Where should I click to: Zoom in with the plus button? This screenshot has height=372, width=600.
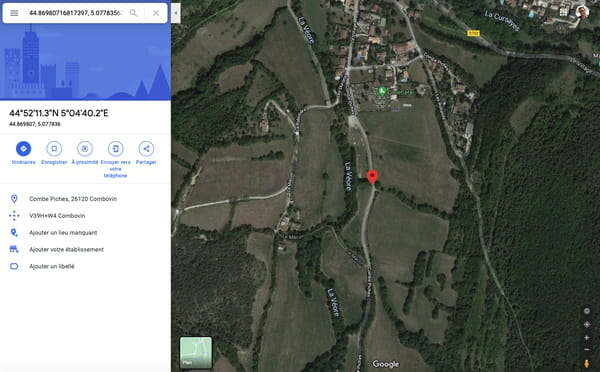coord(587,338)
